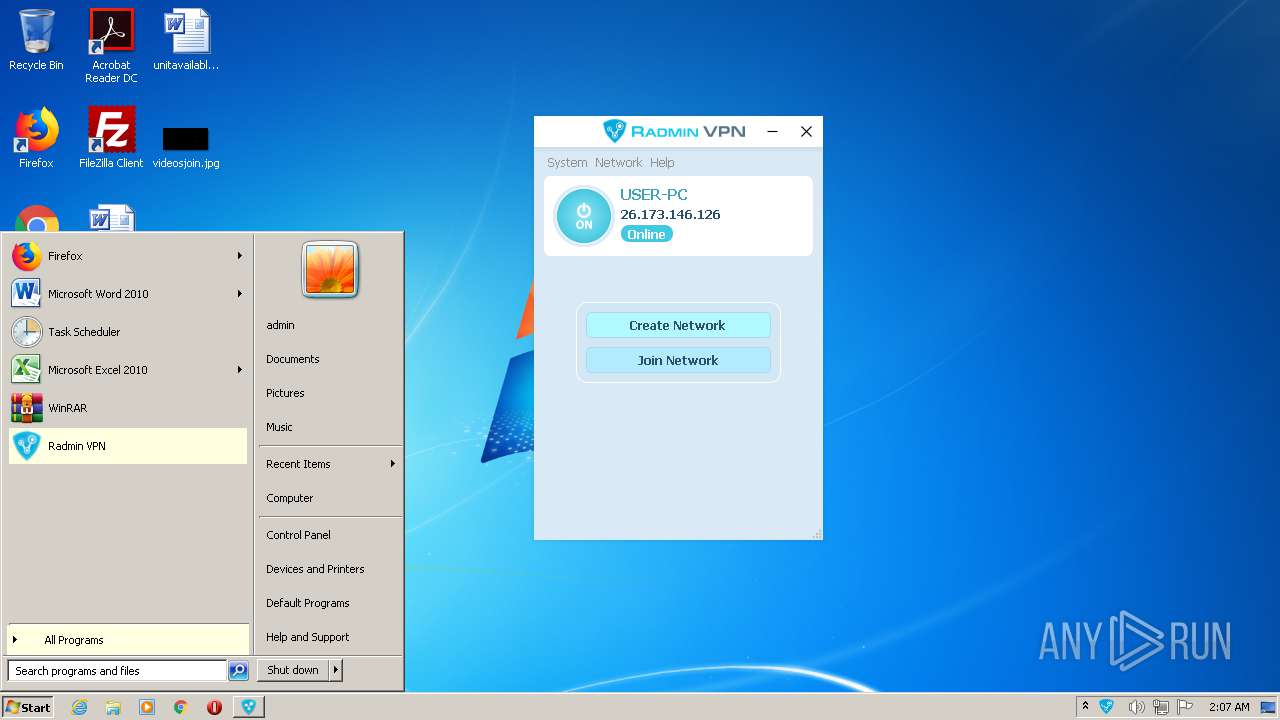
Task: Open the Recycle Bin desktop icon
Action: pyautogui.click(x=36, y=40)
